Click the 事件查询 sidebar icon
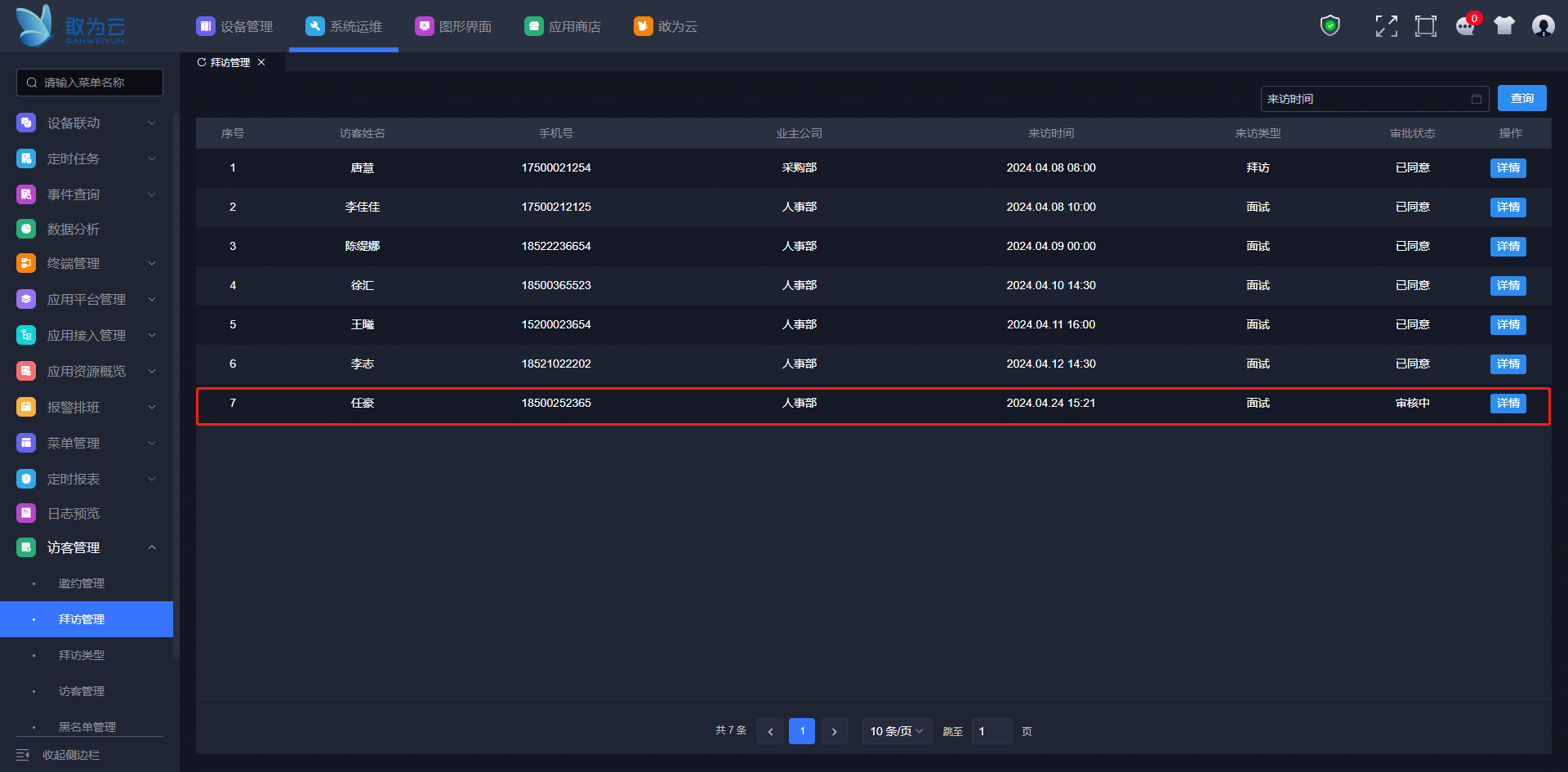 point(26,194)
